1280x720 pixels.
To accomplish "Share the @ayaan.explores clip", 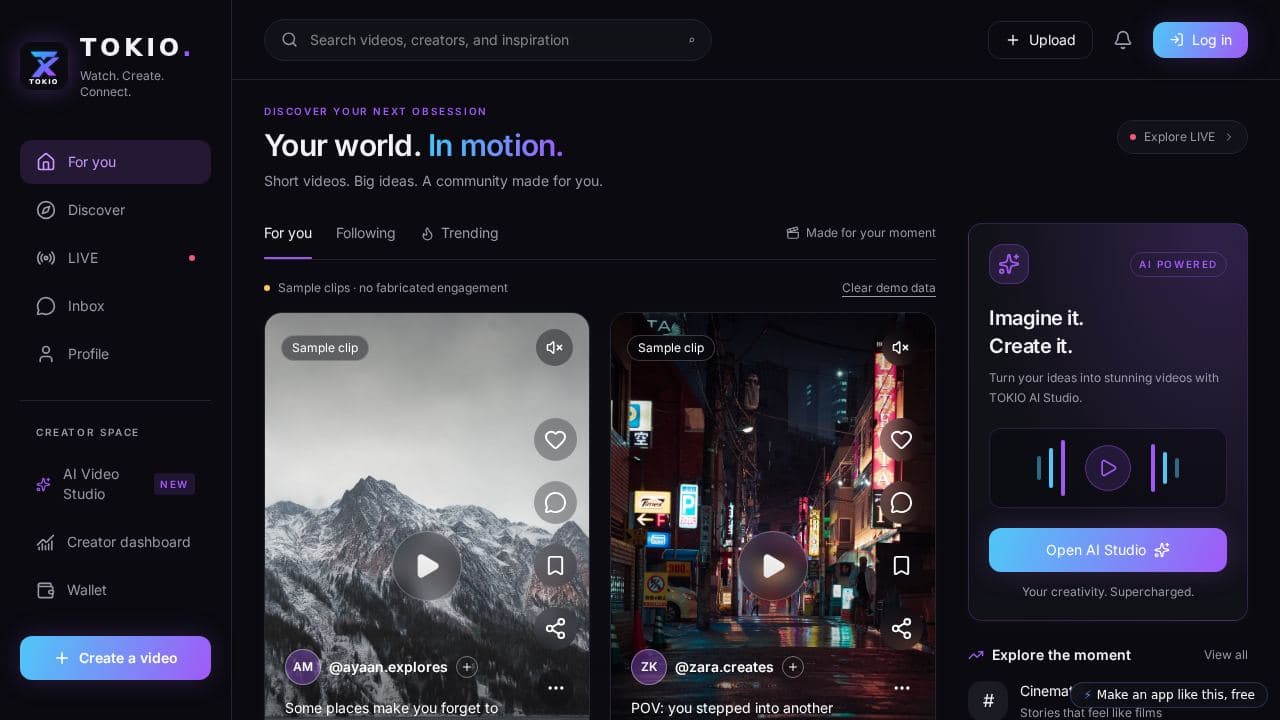I will point(555,628).
